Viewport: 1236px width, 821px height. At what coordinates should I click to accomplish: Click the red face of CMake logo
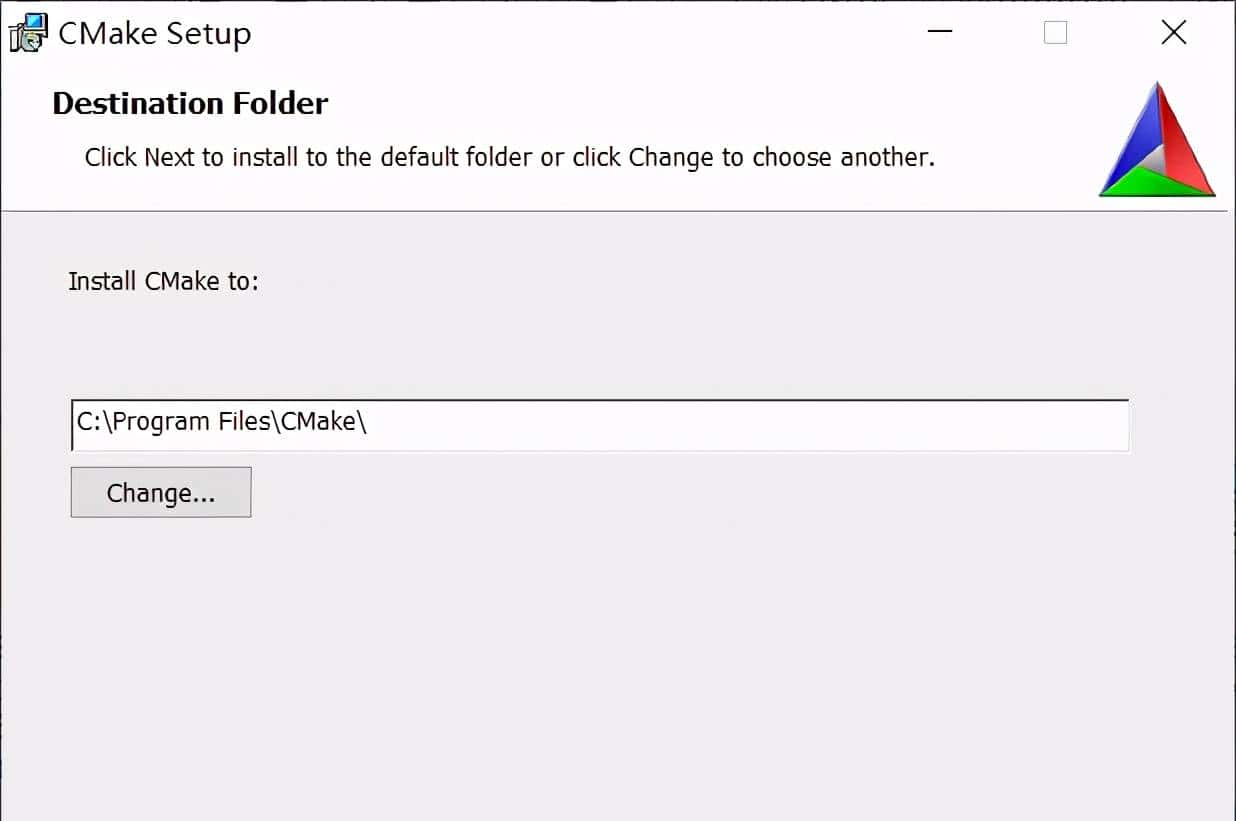point(1183,140)
